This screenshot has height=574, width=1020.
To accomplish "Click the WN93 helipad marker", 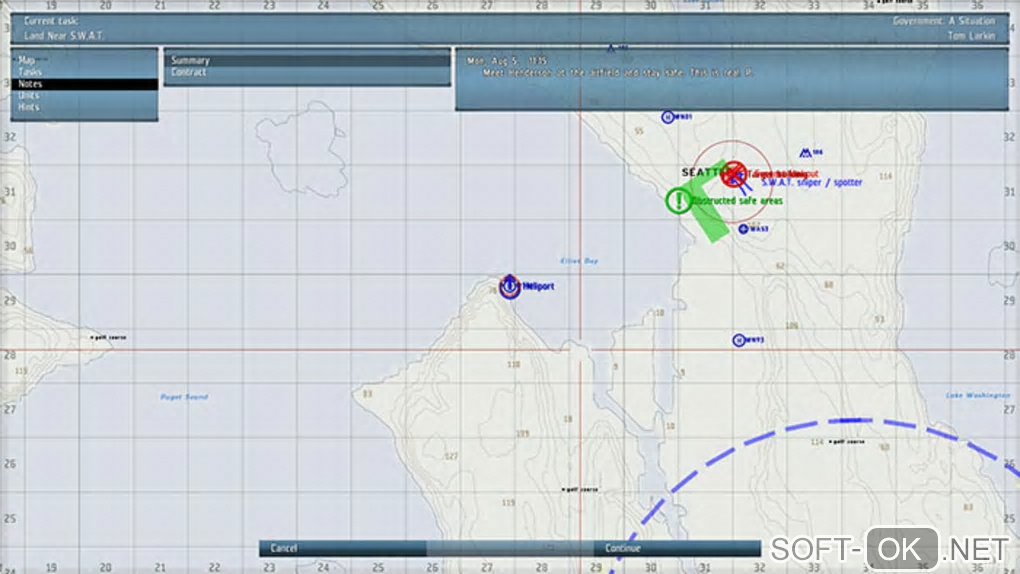I will coord(738,340).
